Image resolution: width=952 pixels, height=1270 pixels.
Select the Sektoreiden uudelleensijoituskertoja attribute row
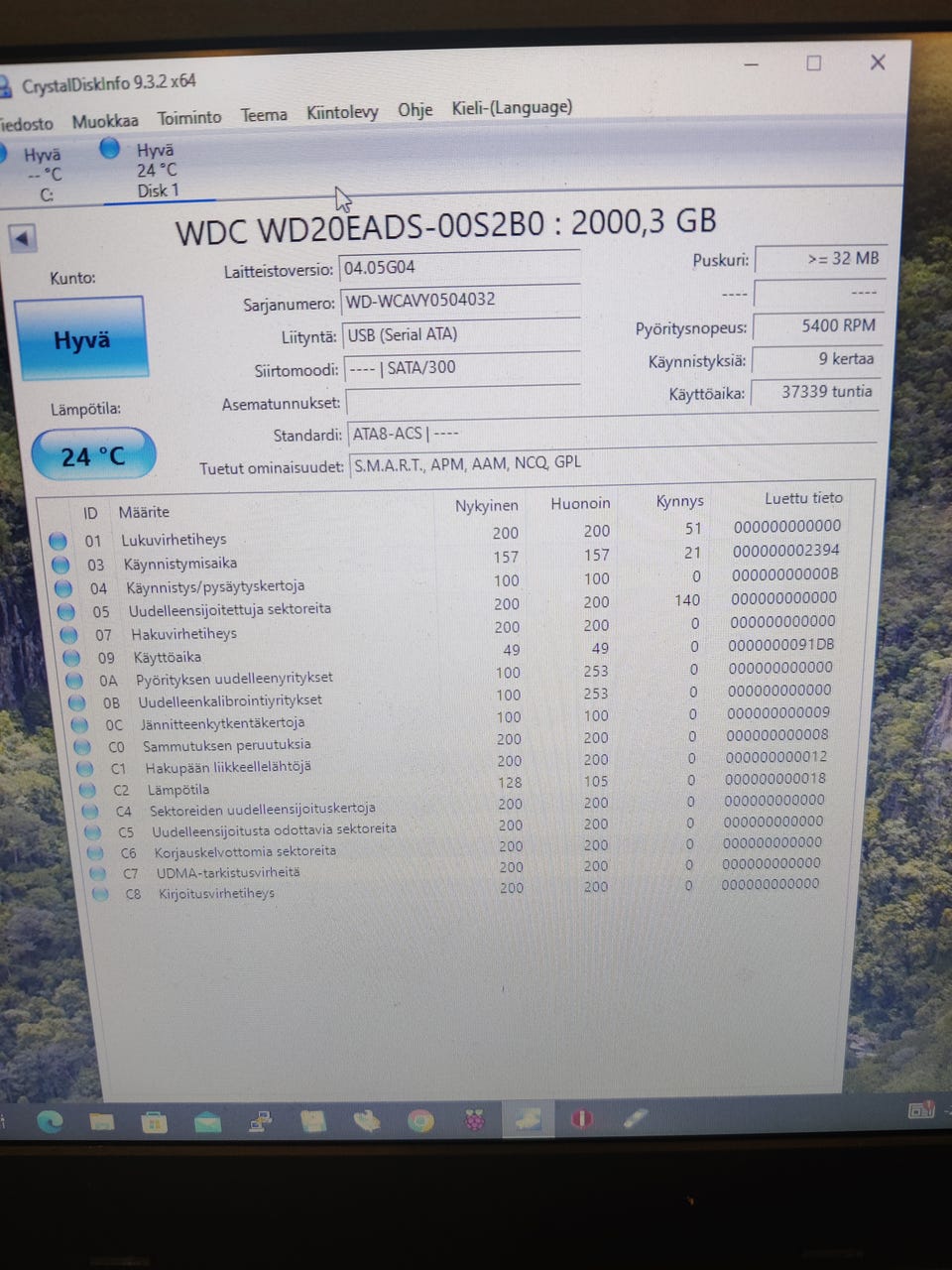pyautogui.click(x=462, y=805)
